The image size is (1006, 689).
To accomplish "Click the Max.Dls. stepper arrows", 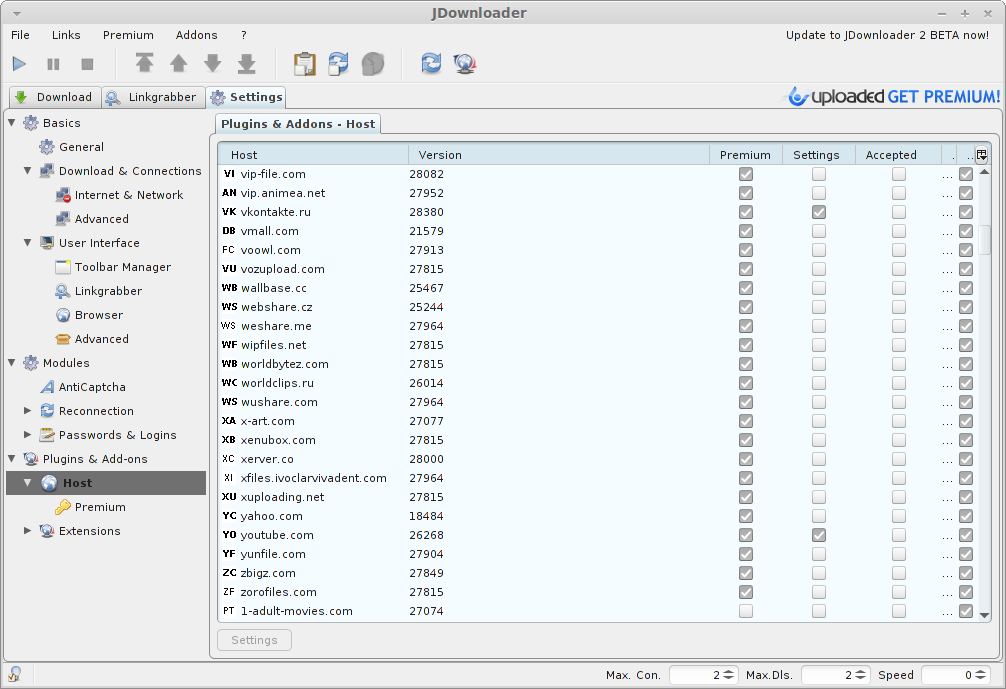I will [x=860, y=675].
